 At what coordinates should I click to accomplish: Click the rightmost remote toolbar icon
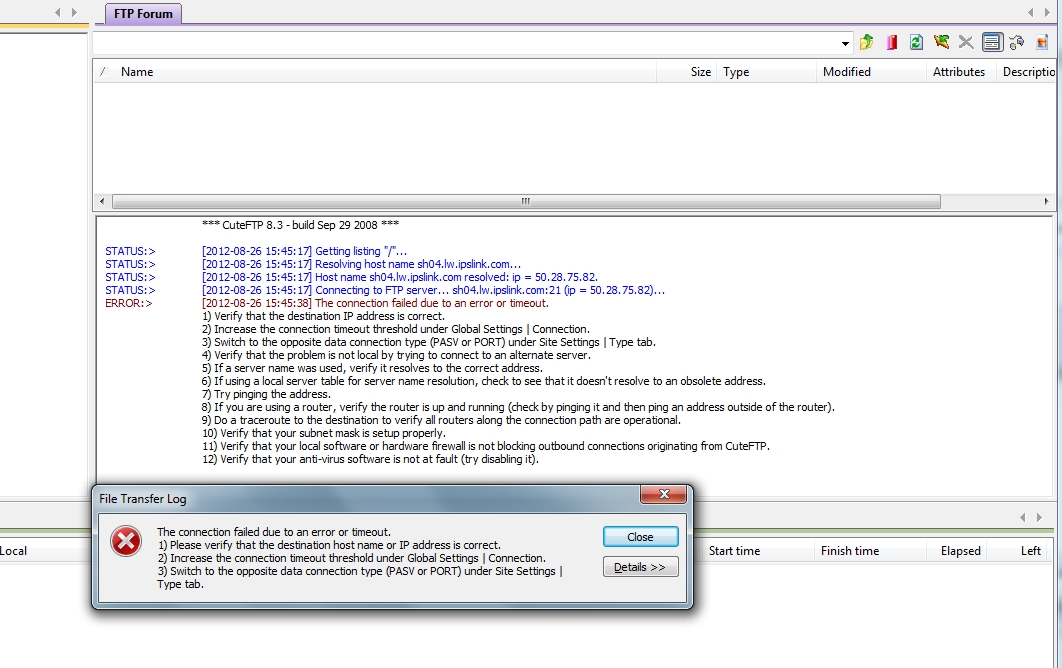click(x=1042, y=42)
